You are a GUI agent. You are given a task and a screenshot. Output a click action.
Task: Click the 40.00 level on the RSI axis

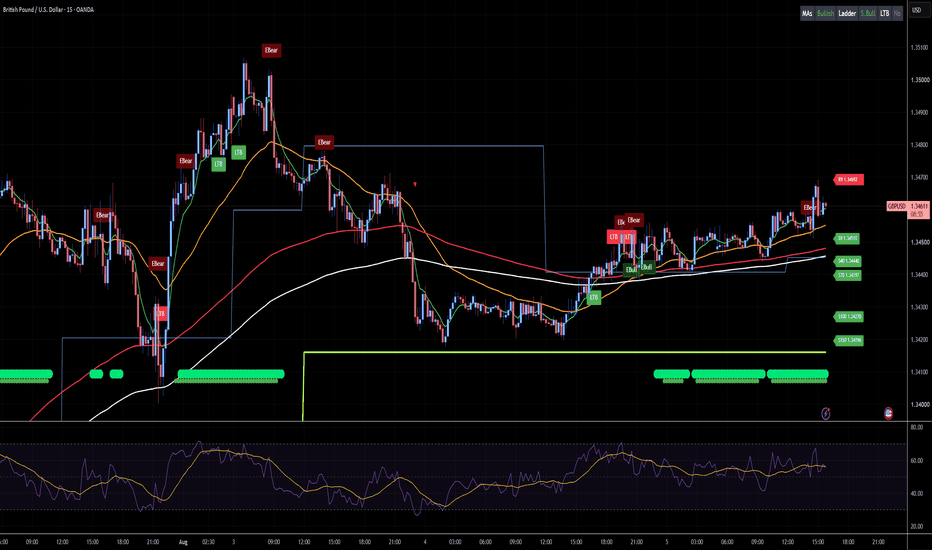tap(917, 493)
